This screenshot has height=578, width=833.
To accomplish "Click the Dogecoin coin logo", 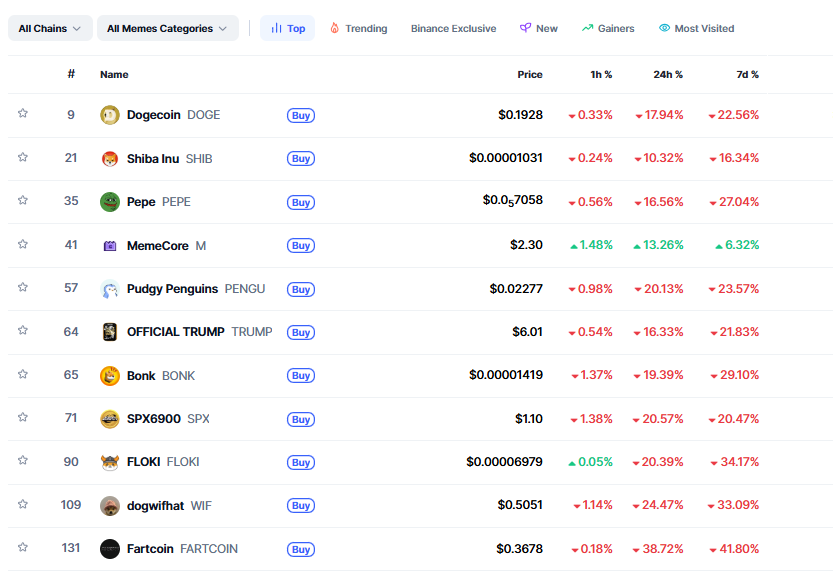I will [110, 115].
